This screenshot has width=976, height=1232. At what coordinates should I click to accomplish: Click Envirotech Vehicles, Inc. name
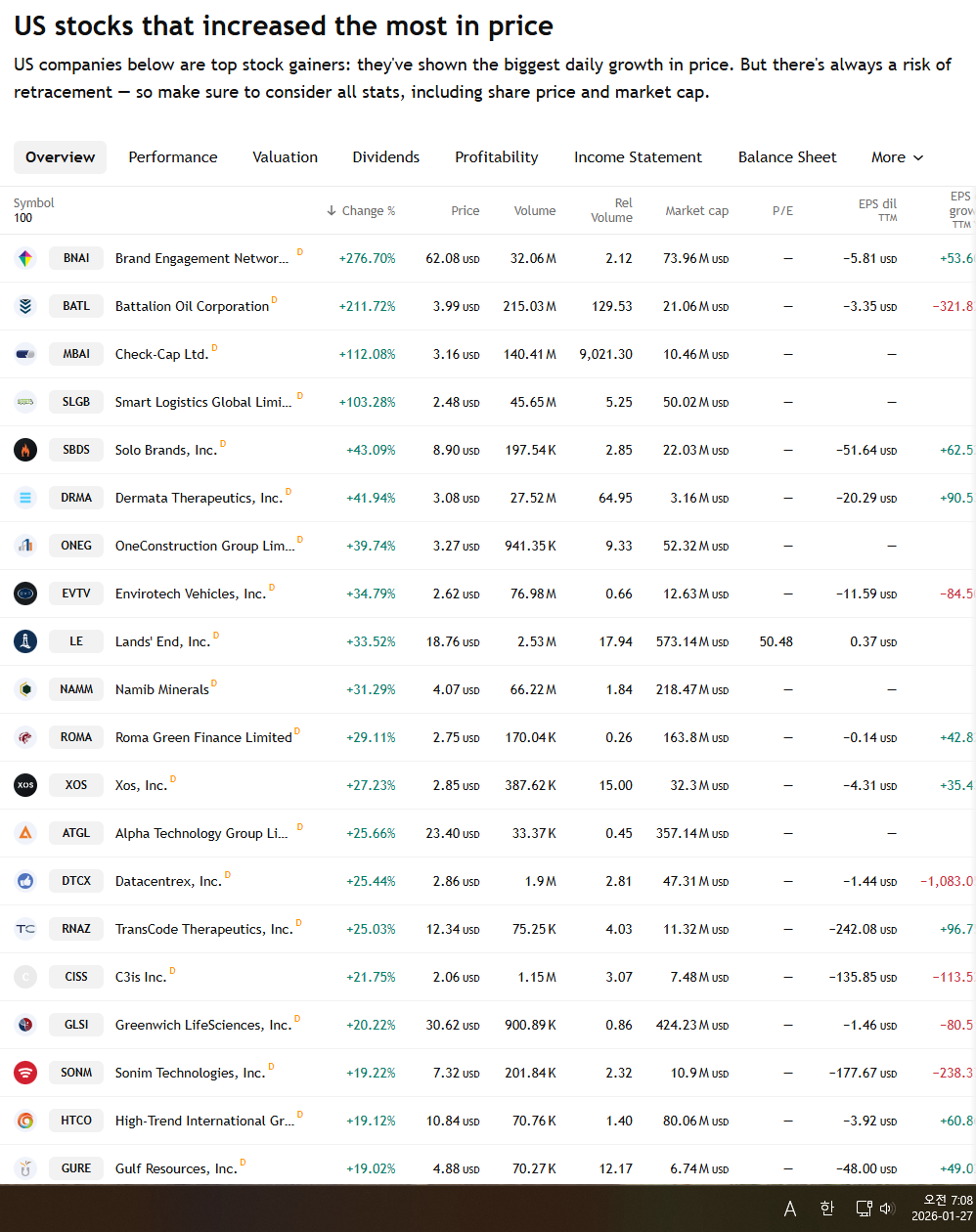191,594
